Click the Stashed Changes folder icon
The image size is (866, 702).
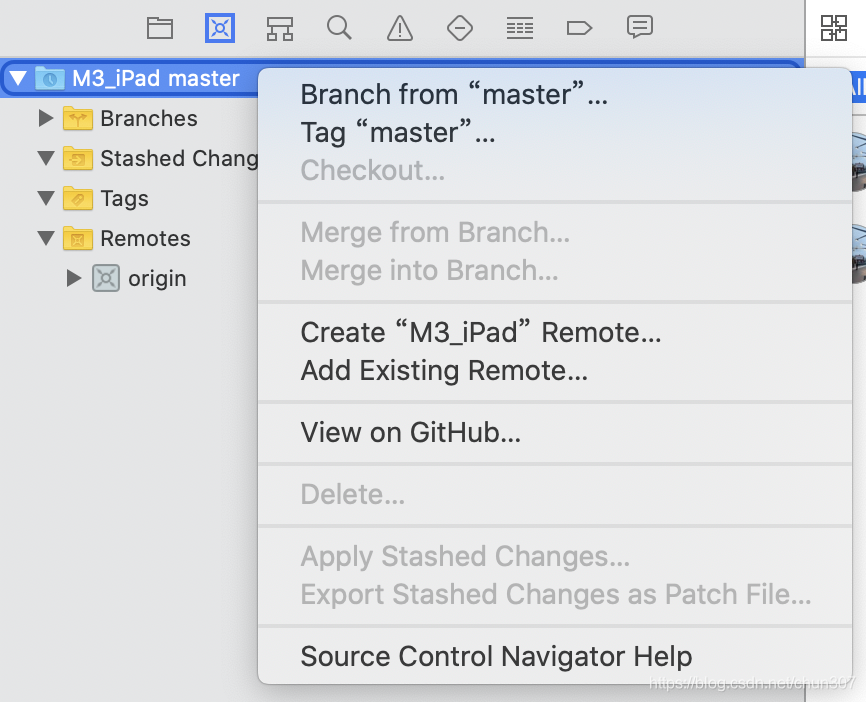77,159
